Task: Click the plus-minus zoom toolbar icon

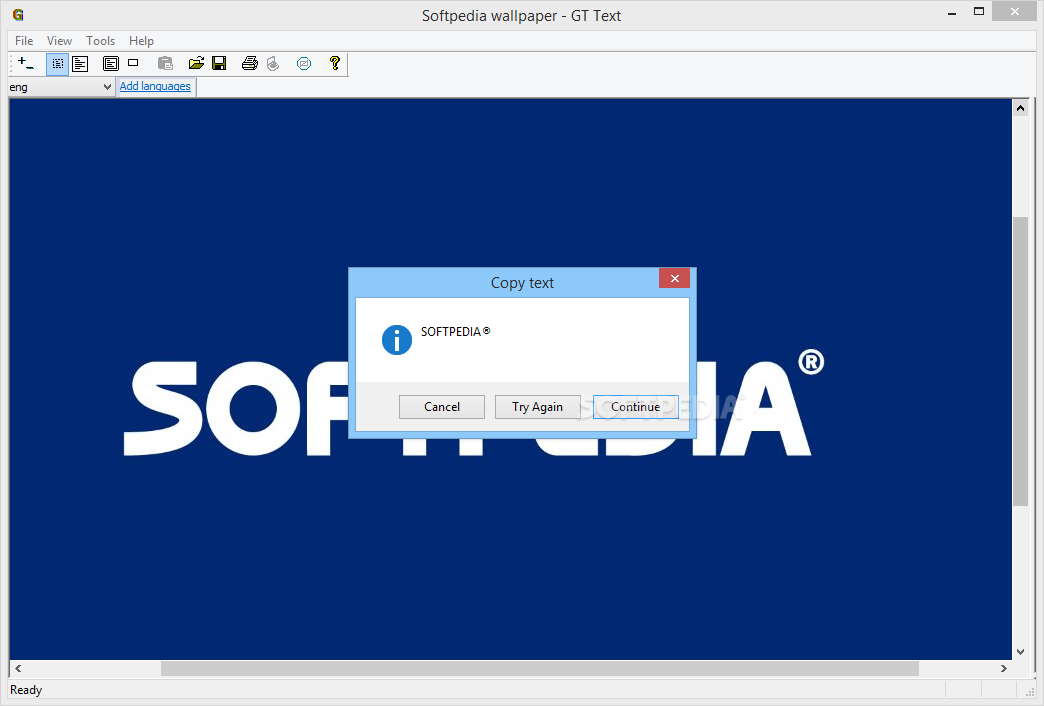Action: tap(26, 63)
